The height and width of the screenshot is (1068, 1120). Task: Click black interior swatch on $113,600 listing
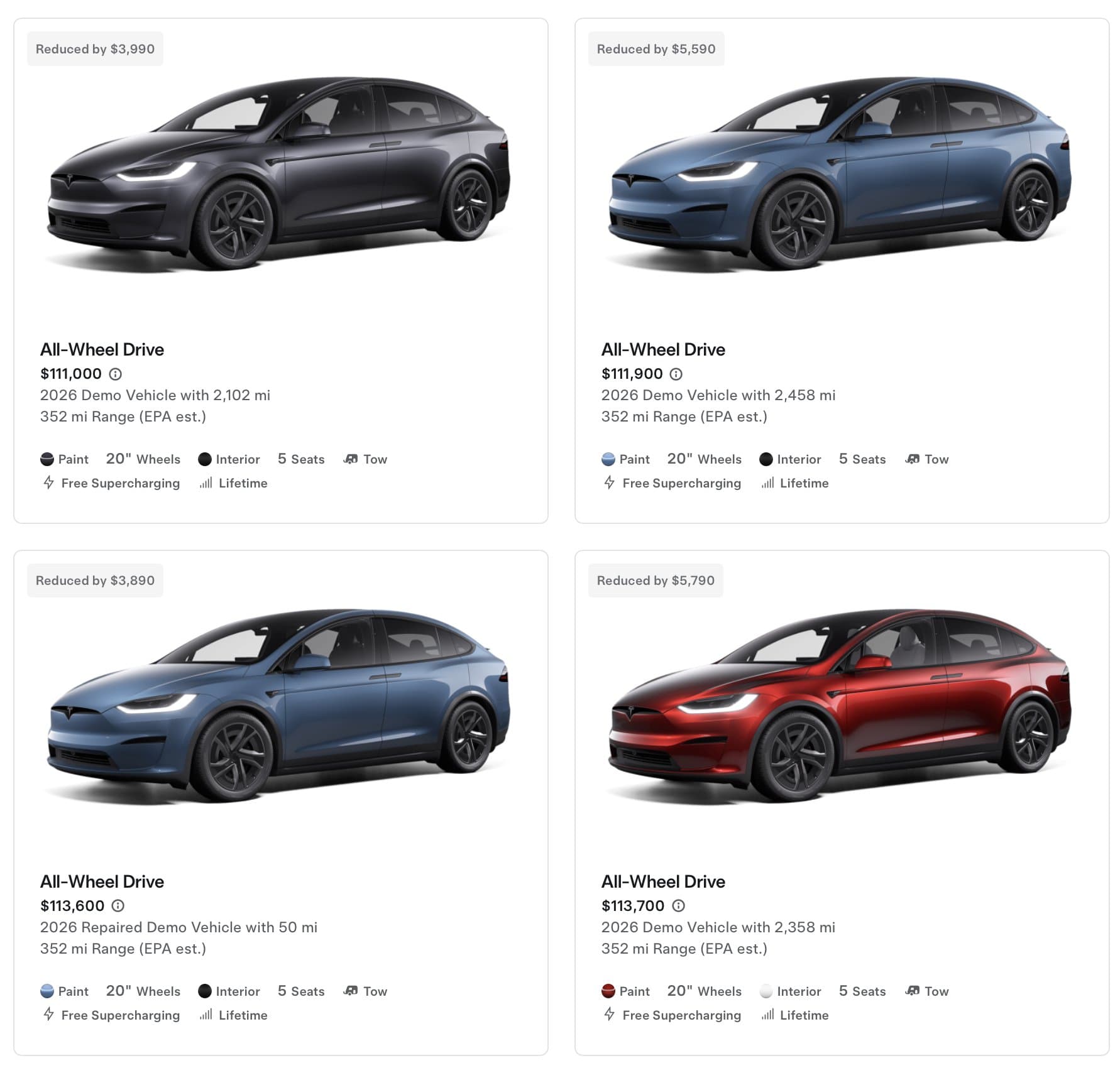[x=204, y=991]
